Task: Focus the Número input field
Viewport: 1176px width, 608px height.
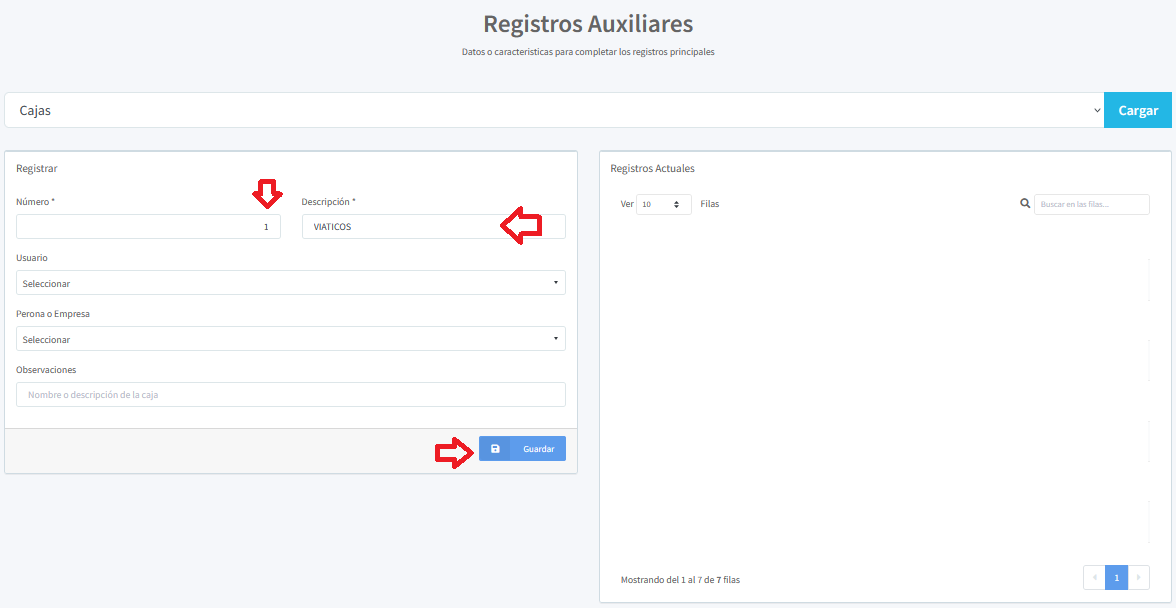Action: pyautogui.click(x=148, y=227)
